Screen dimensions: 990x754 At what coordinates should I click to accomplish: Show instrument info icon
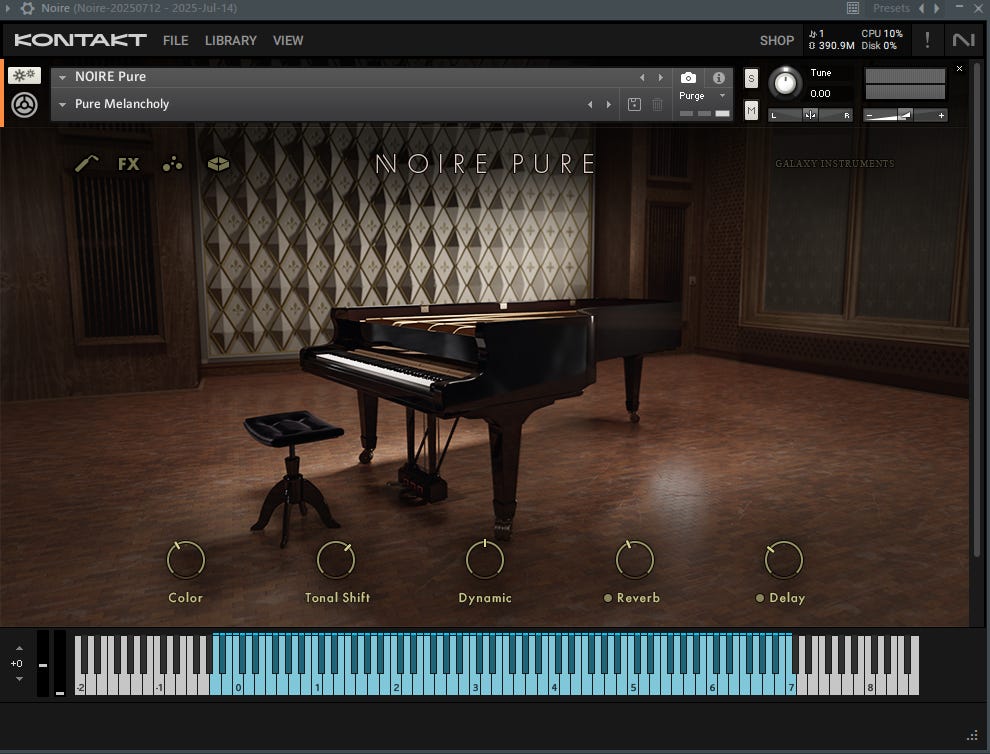(x=719, y=78)
